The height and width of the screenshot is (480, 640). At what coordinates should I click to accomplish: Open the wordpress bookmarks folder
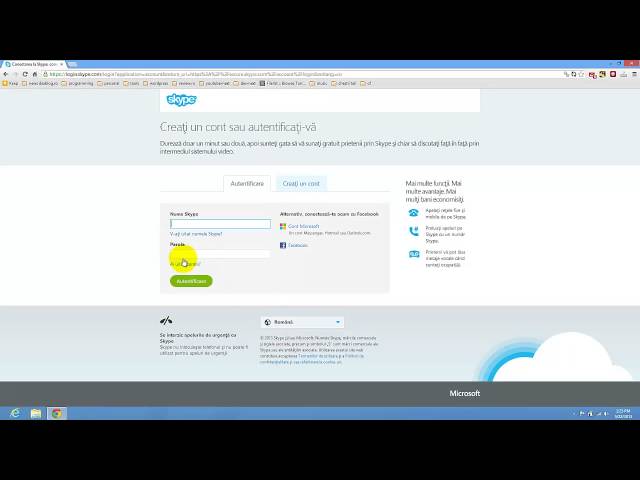156,83
